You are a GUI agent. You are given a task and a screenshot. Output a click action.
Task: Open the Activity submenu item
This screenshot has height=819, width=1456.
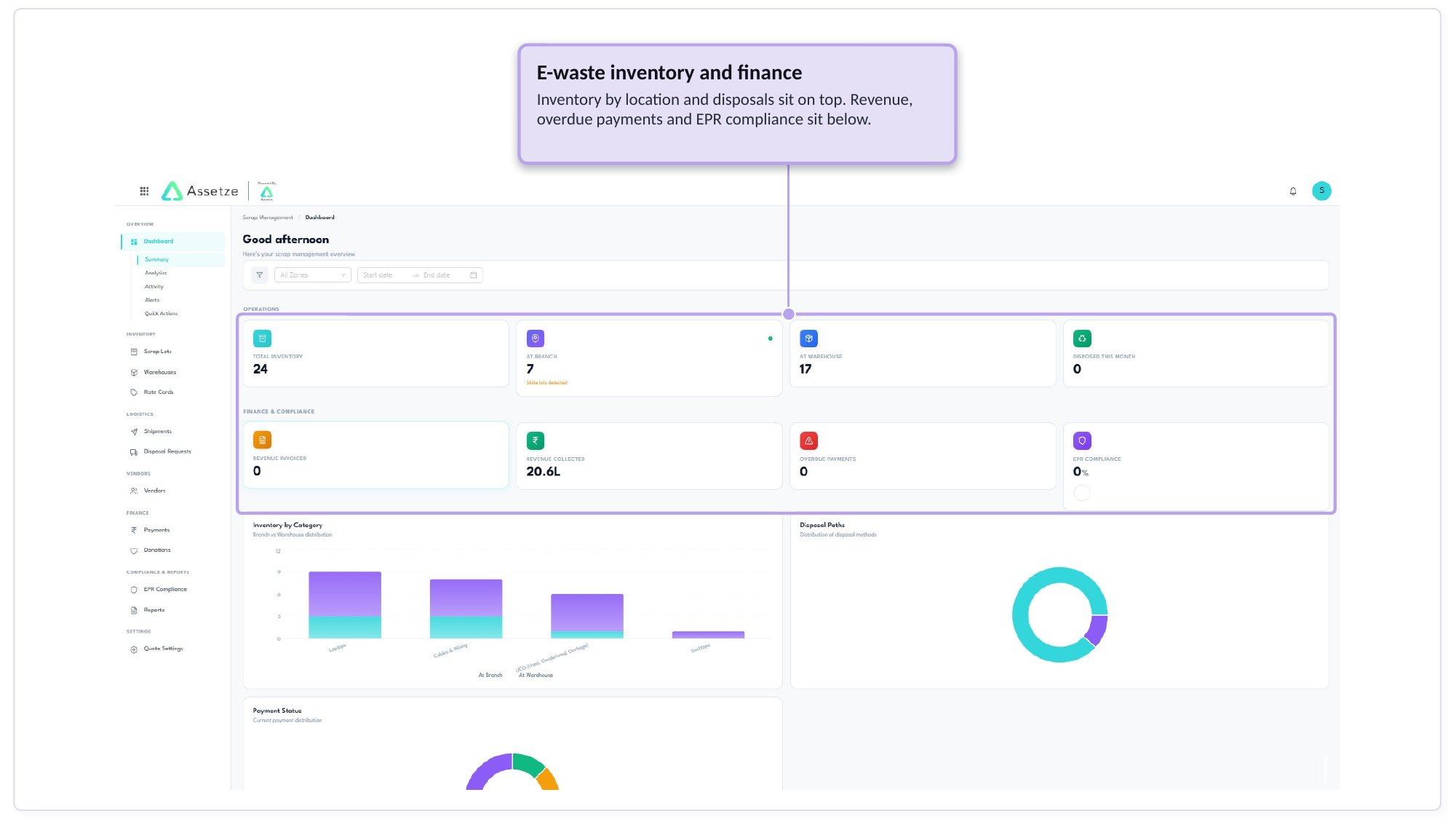pyautogui.click(x=154, y=287)
